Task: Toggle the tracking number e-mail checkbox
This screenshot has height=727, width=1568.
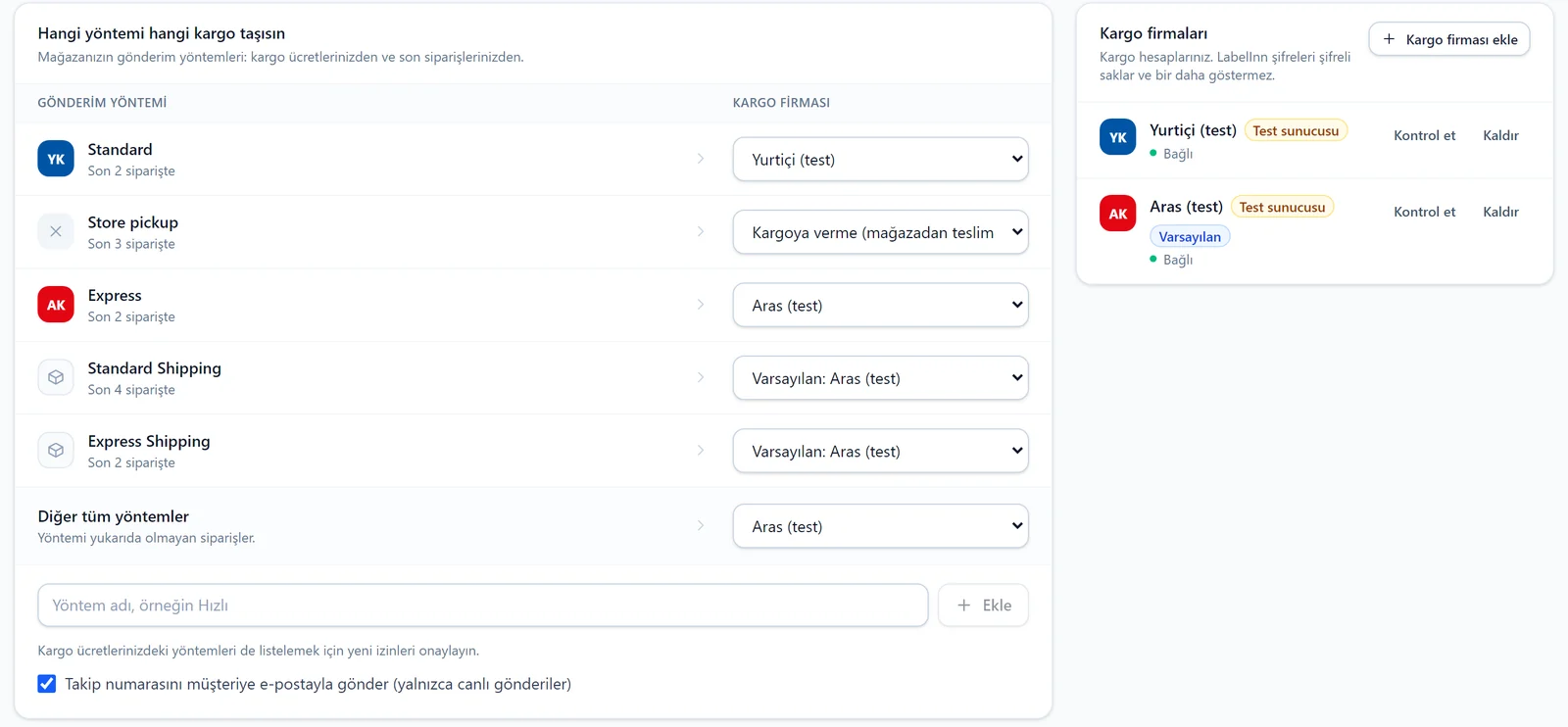Action: (47, 684)
